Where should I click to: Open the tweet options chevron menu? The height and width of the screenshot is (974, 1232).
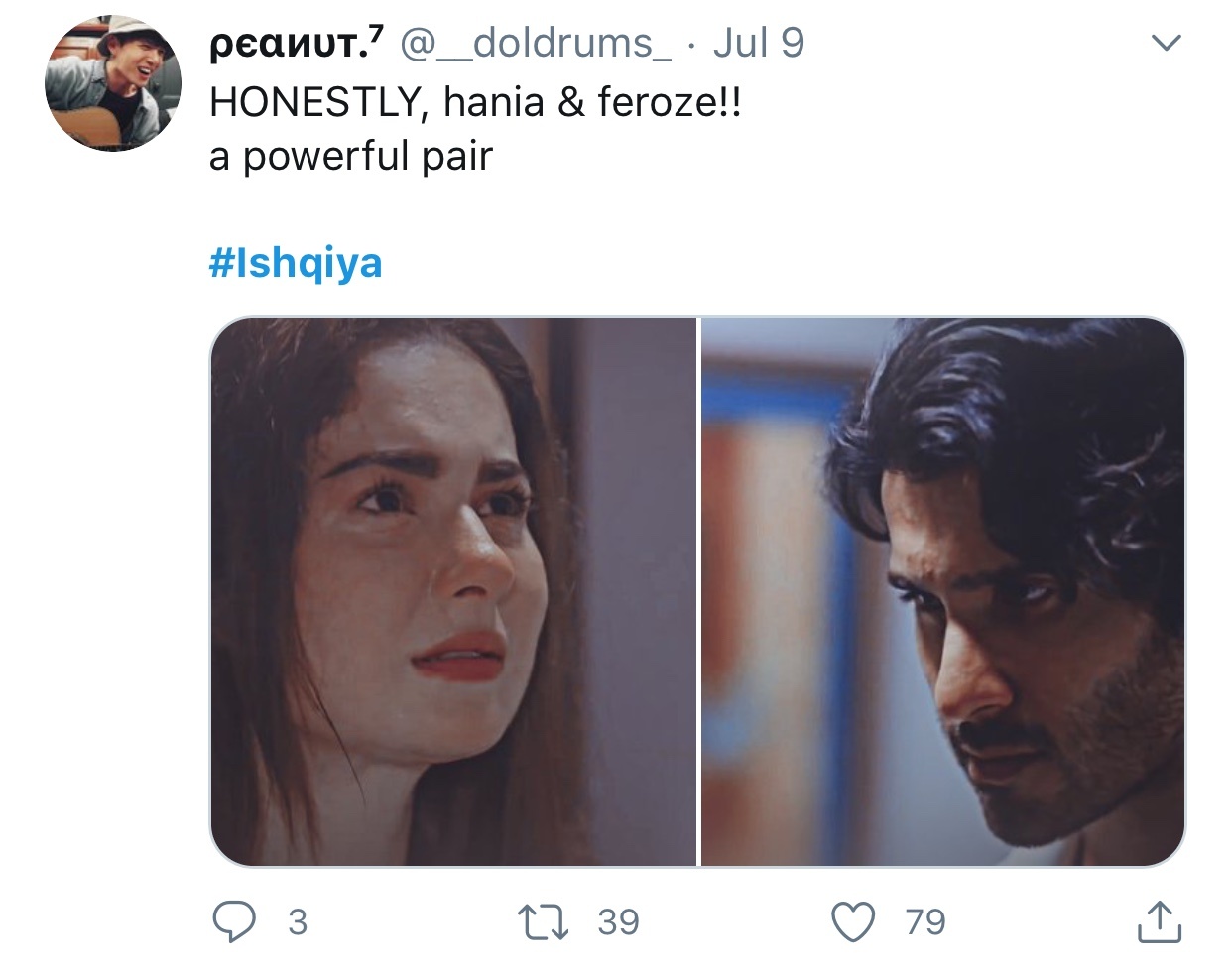(x=1167, y=43)
